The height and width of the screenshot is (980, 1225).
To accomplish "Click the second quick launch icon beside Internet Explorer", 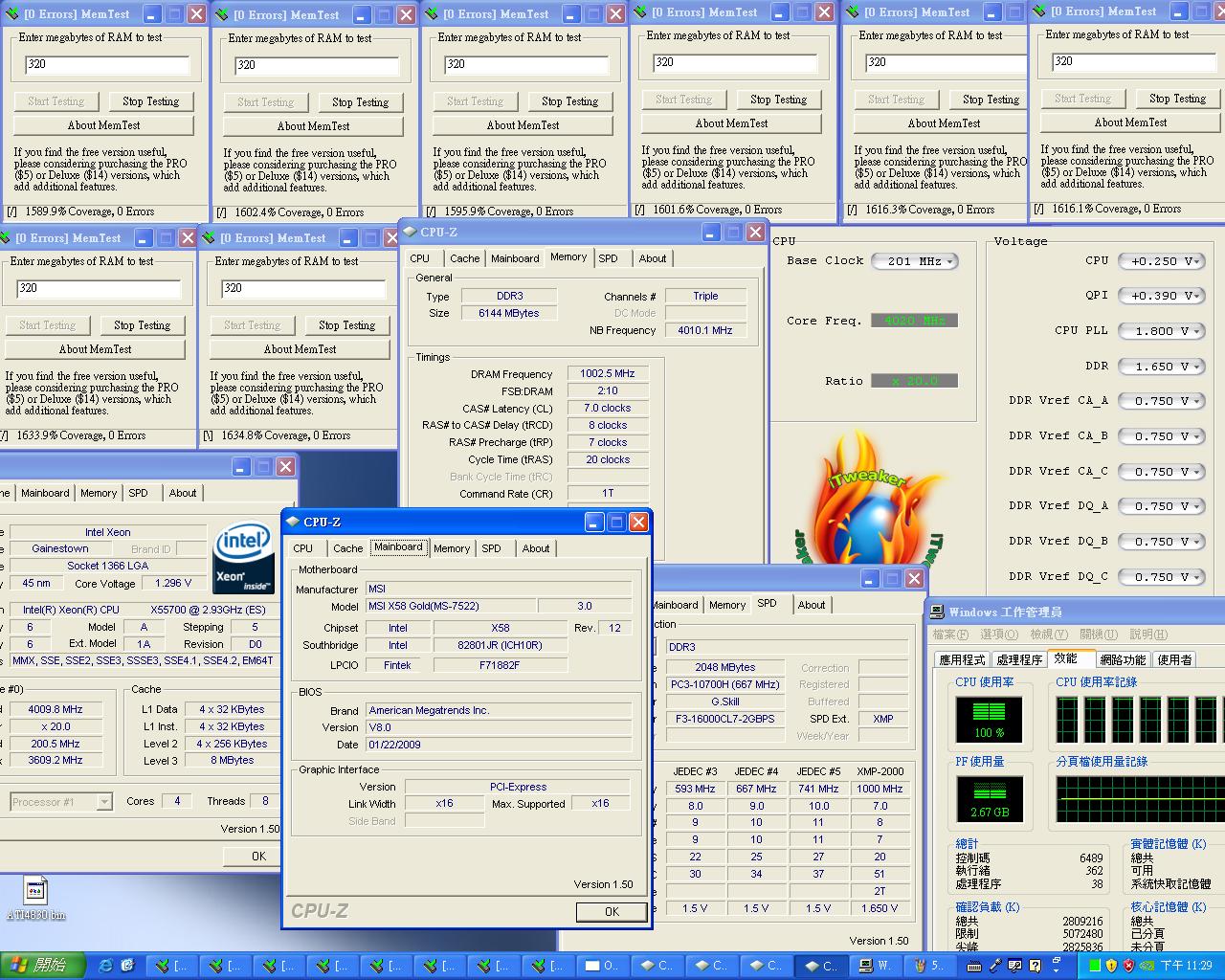I will click(127, 966).
